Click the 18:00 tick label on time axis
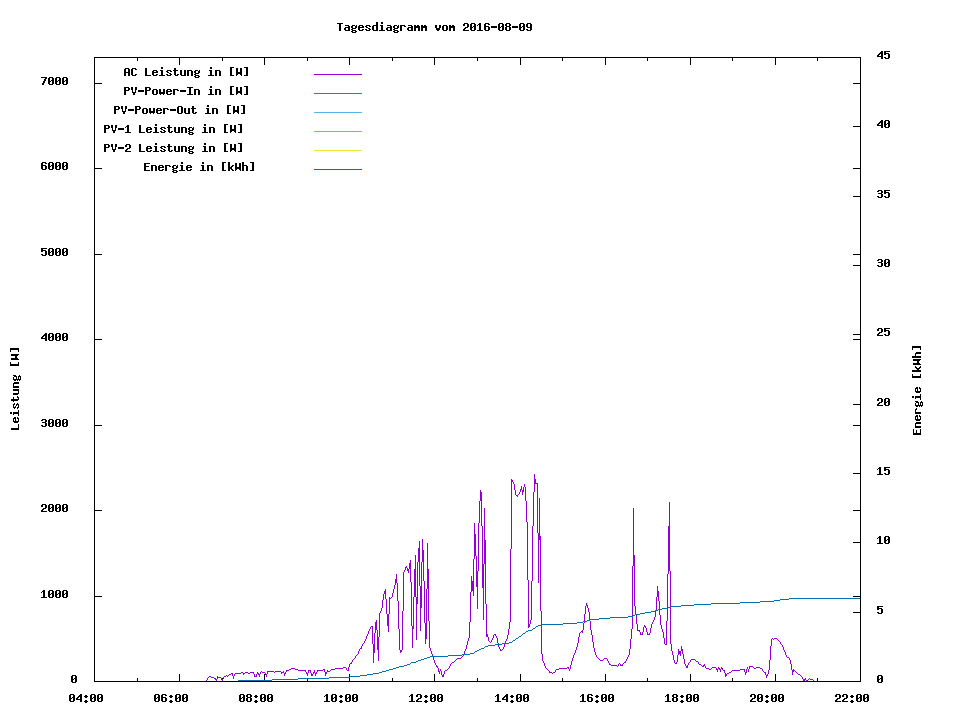 682,698
